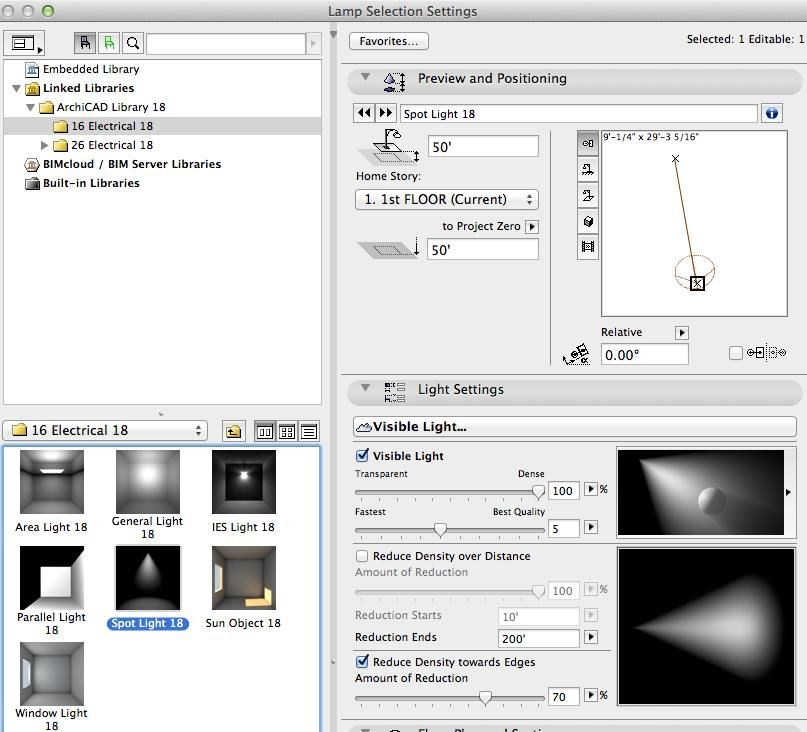Image resolution: width=807 pixels, height=732 pixels.
Task: Toggle the mirror checkbox near the angle field
Action: tap(736, 353)
